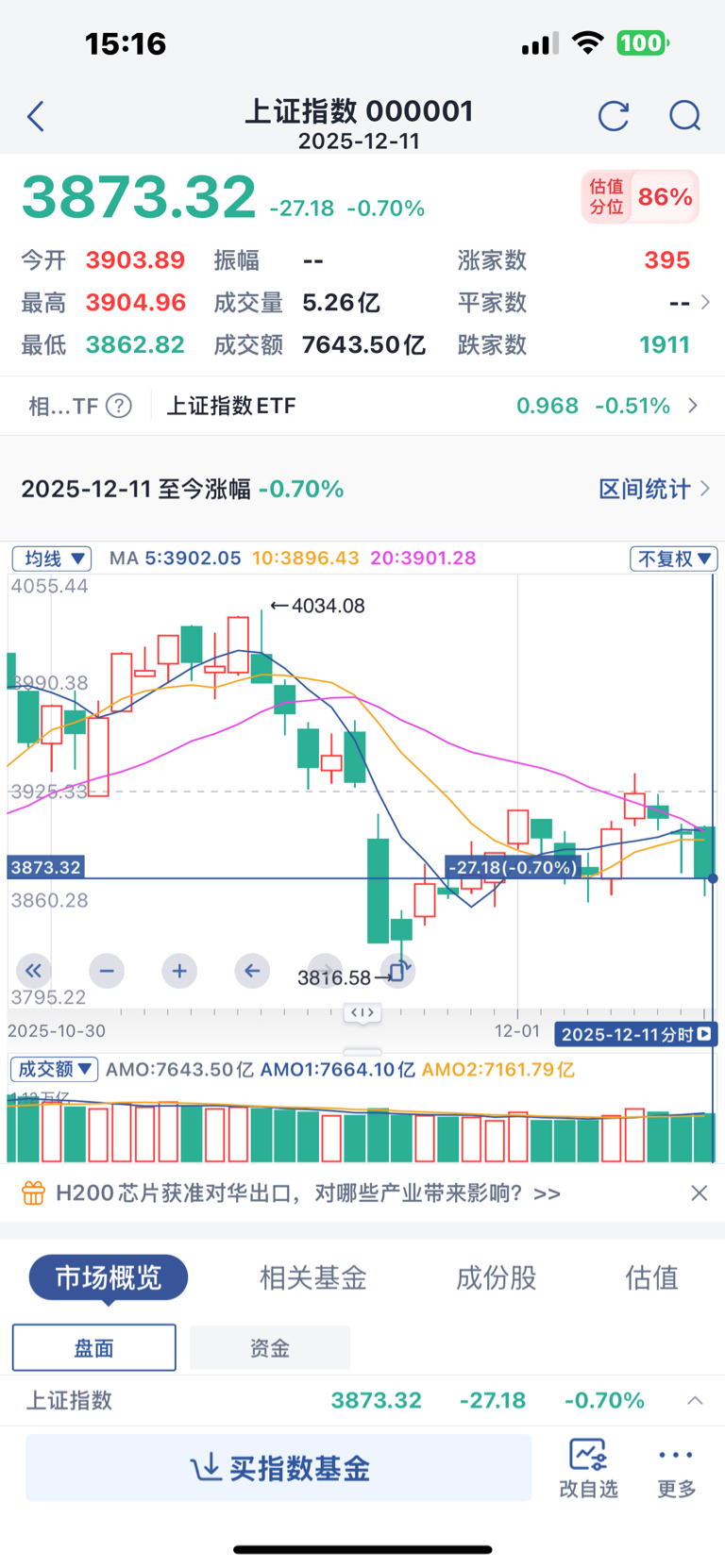Open the 成交额 volume indicator dropdown
The height and width of the screenshot is (1568, 725).
[x=55, y=1069]
